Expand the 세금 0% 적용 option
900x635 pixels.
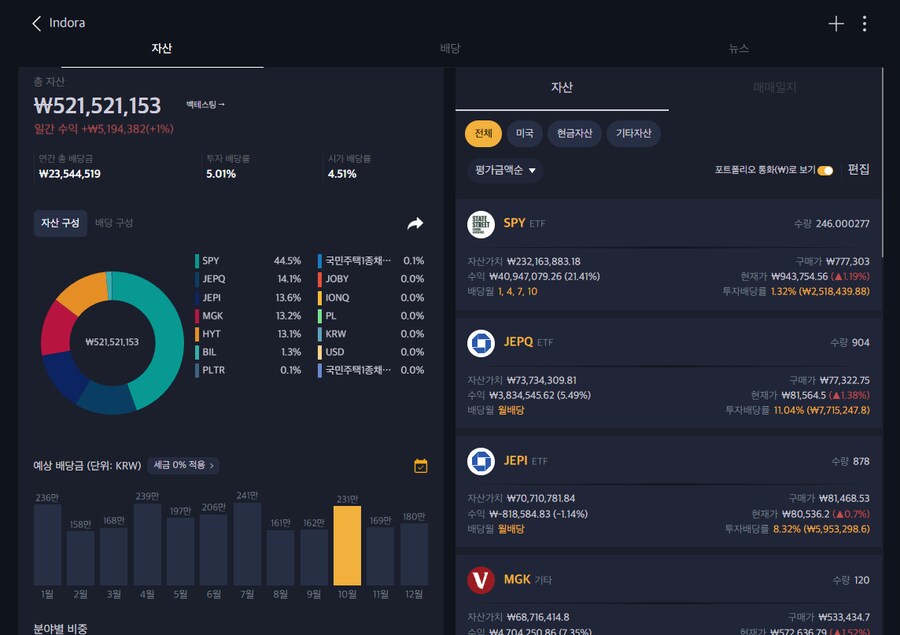[x=183, y=465]
